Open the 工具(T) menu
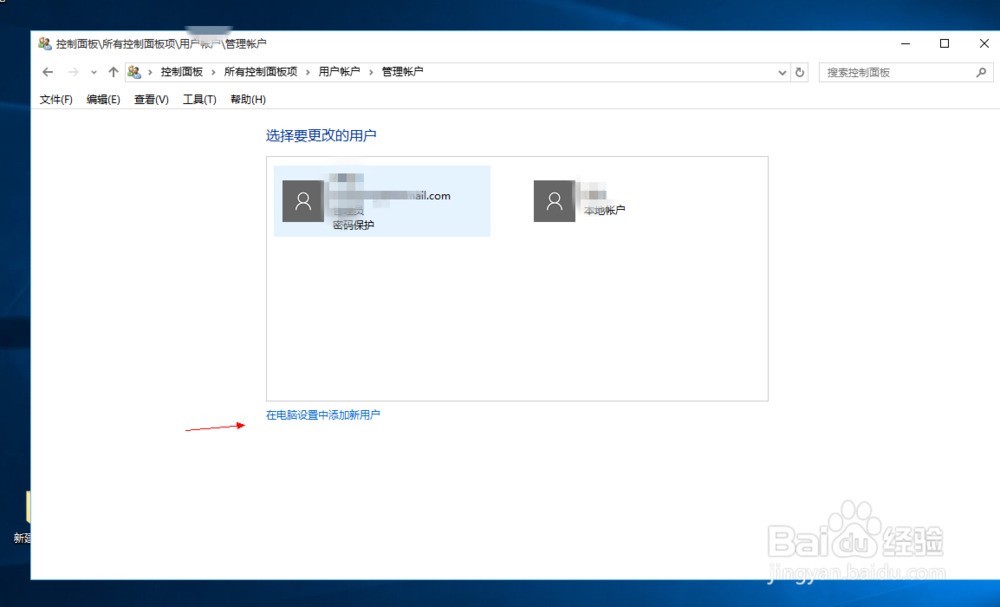 tap(200, 99)
